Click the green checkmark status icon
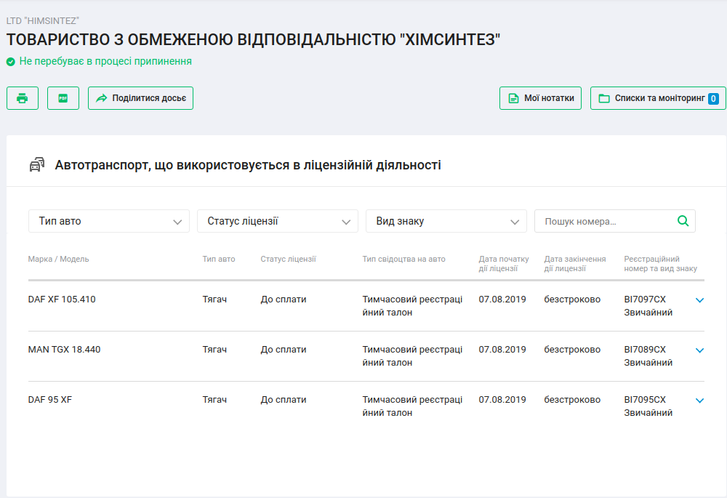The width and height of the screenshot is (727, 498). pyautogui.click(x=11, y=62)
